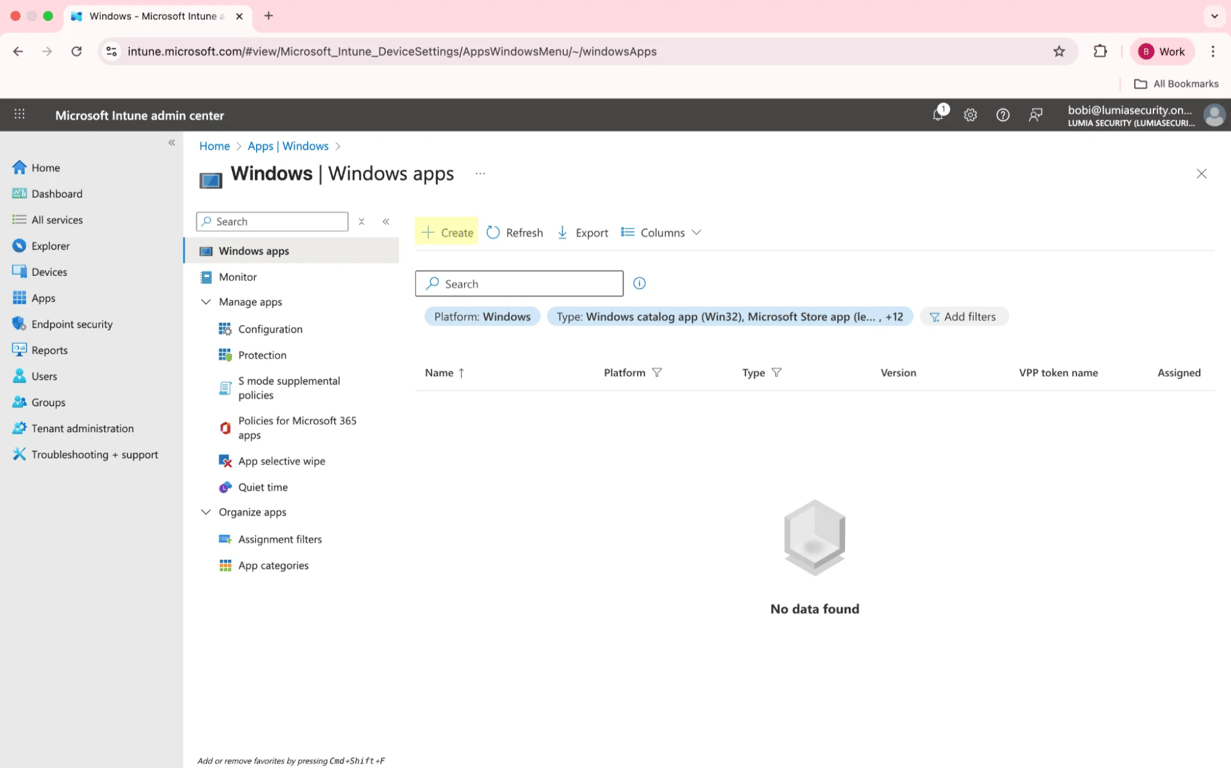This screenshot has height=768, width=1231.
Task: Open portal settings gear icon
Action: pyautogui.click(x=970, y=115)
